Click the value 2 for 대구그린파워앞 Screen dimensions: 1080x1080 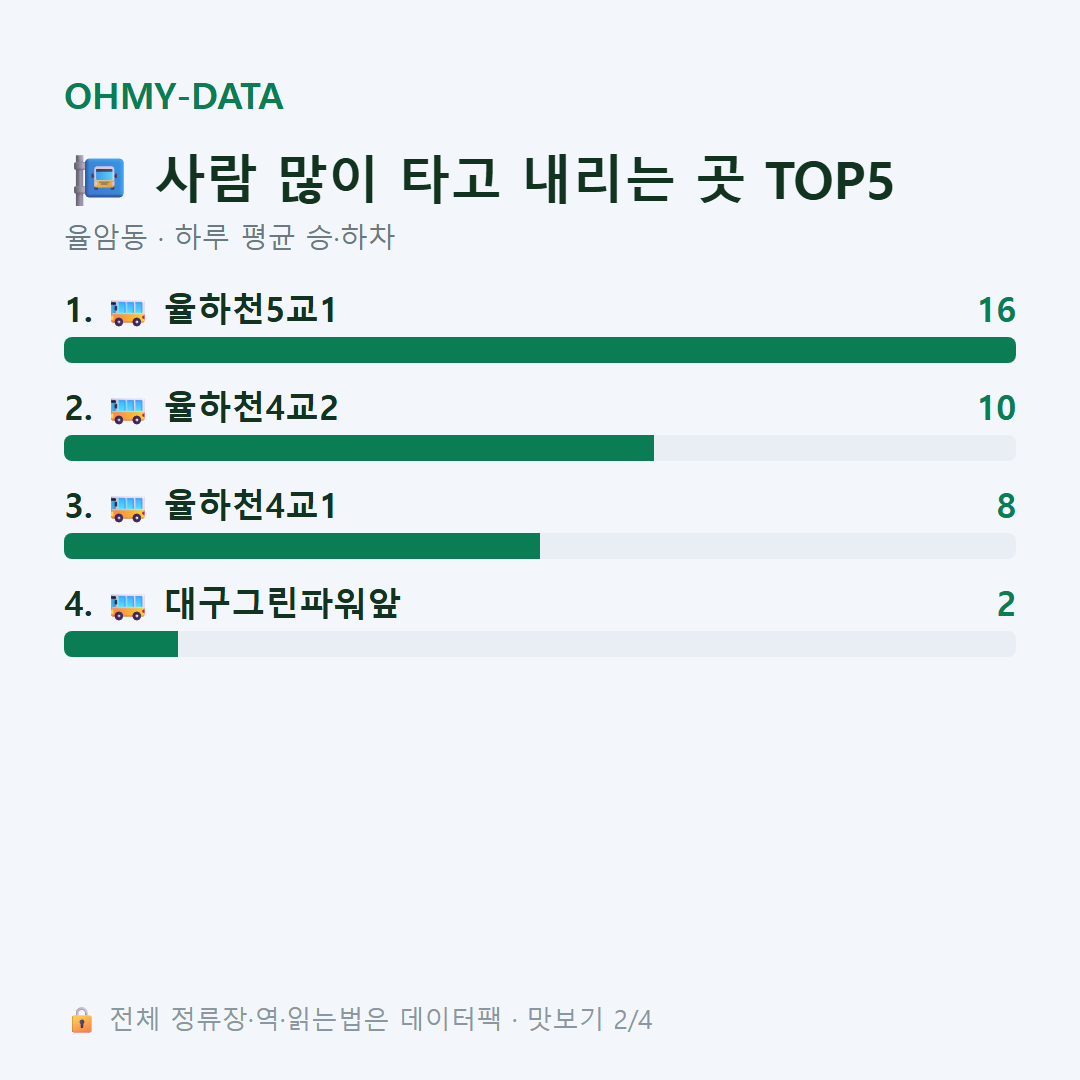click(x=1006, y=604)
